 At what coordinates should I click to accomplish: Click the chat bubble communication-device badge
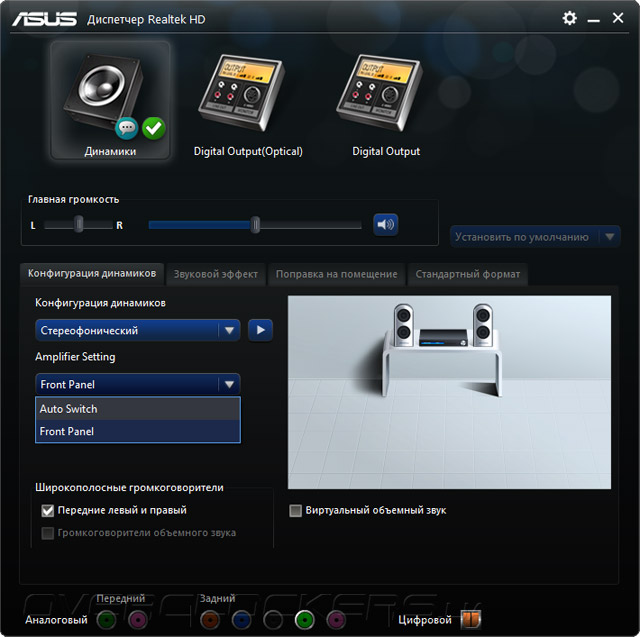[x=127, y=129]
